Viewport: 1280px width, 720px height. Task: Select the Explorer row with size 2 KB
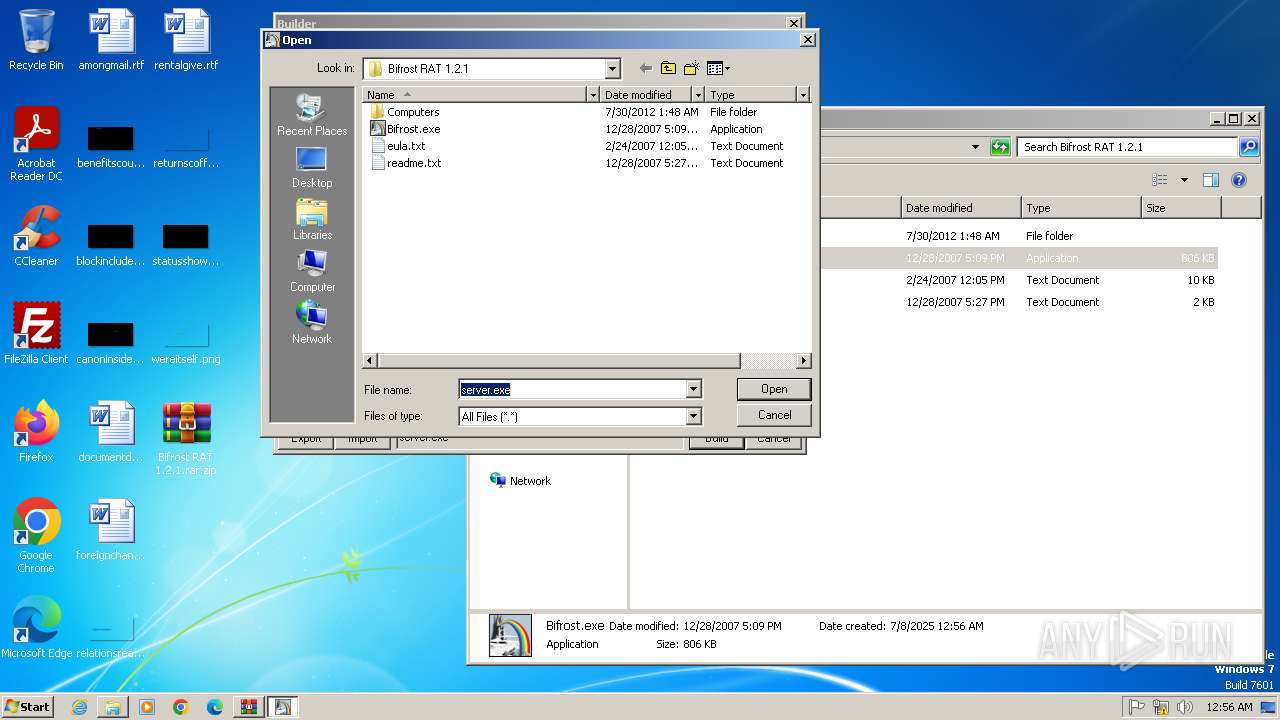point(1018,302)
